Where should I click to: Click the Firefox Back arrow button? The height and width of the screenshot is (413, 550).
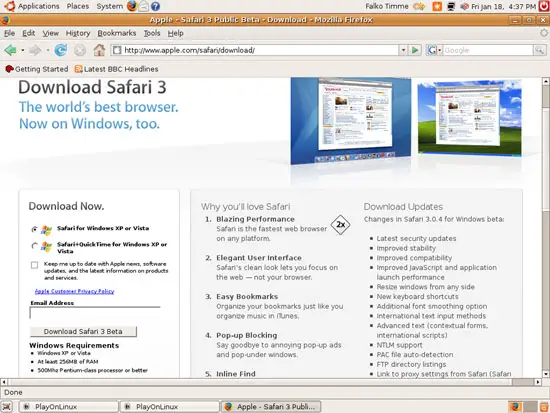tap(10, 50)
